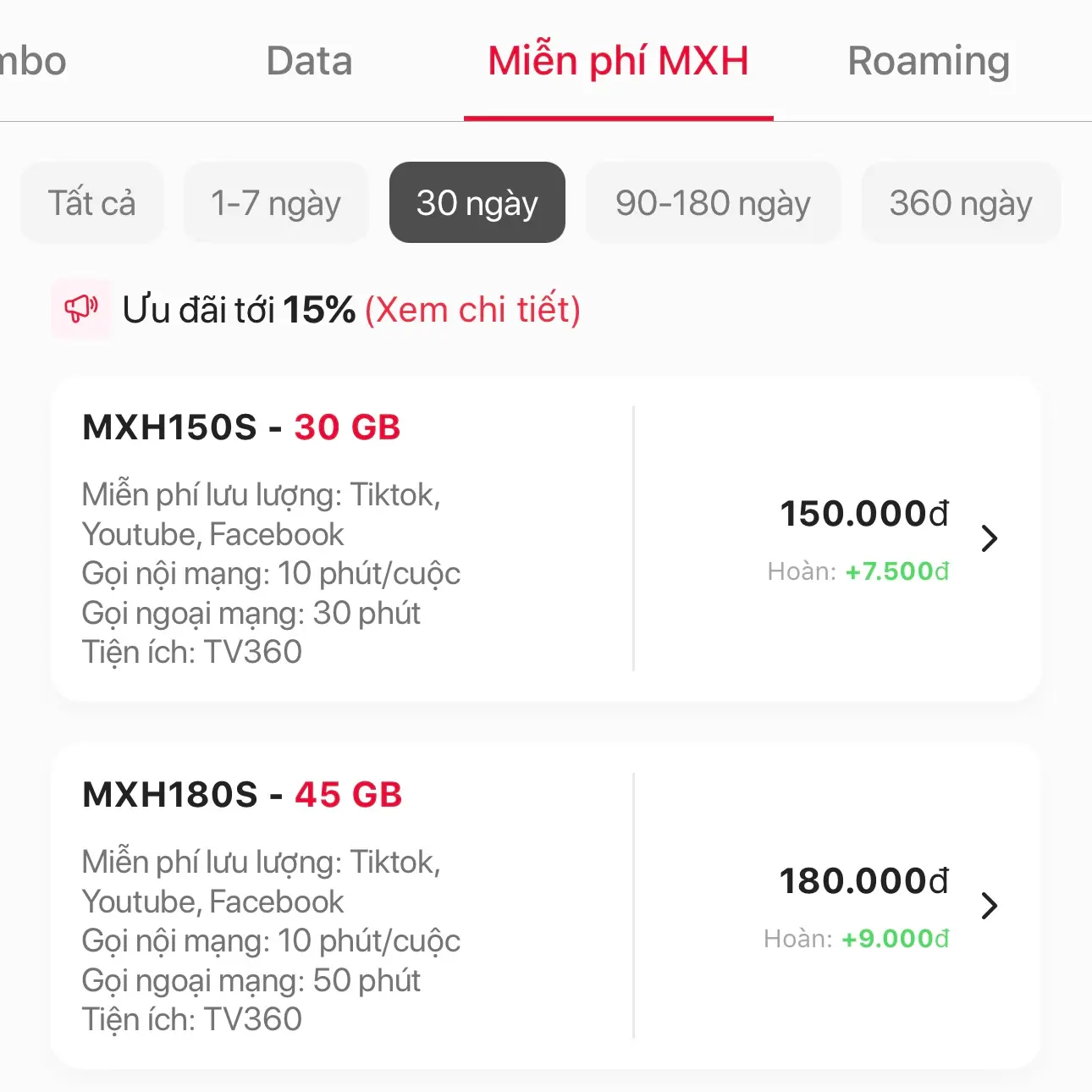The width and height of the screenshot is (1092, 1092).
Task: Click the Ưu đãi tới 15% banner
Action: 240,310
